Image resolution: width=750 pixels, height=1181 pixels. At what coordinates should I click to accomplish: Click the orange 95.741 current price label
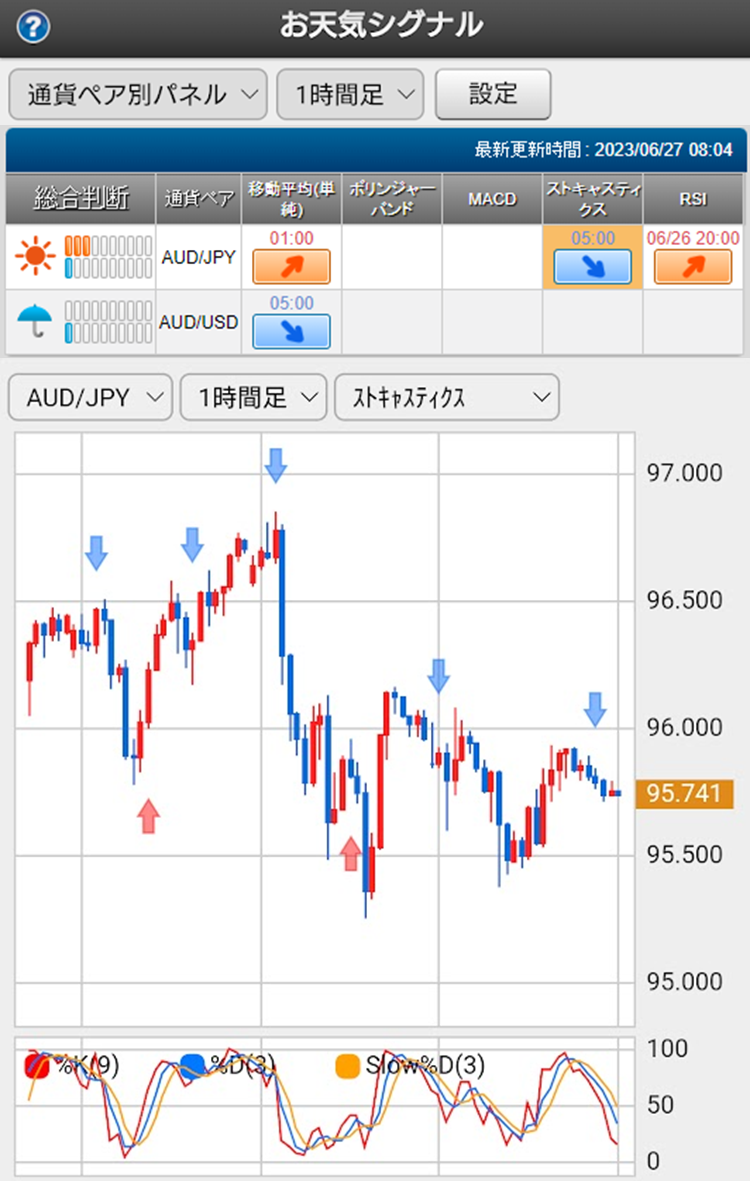(684, 793)
